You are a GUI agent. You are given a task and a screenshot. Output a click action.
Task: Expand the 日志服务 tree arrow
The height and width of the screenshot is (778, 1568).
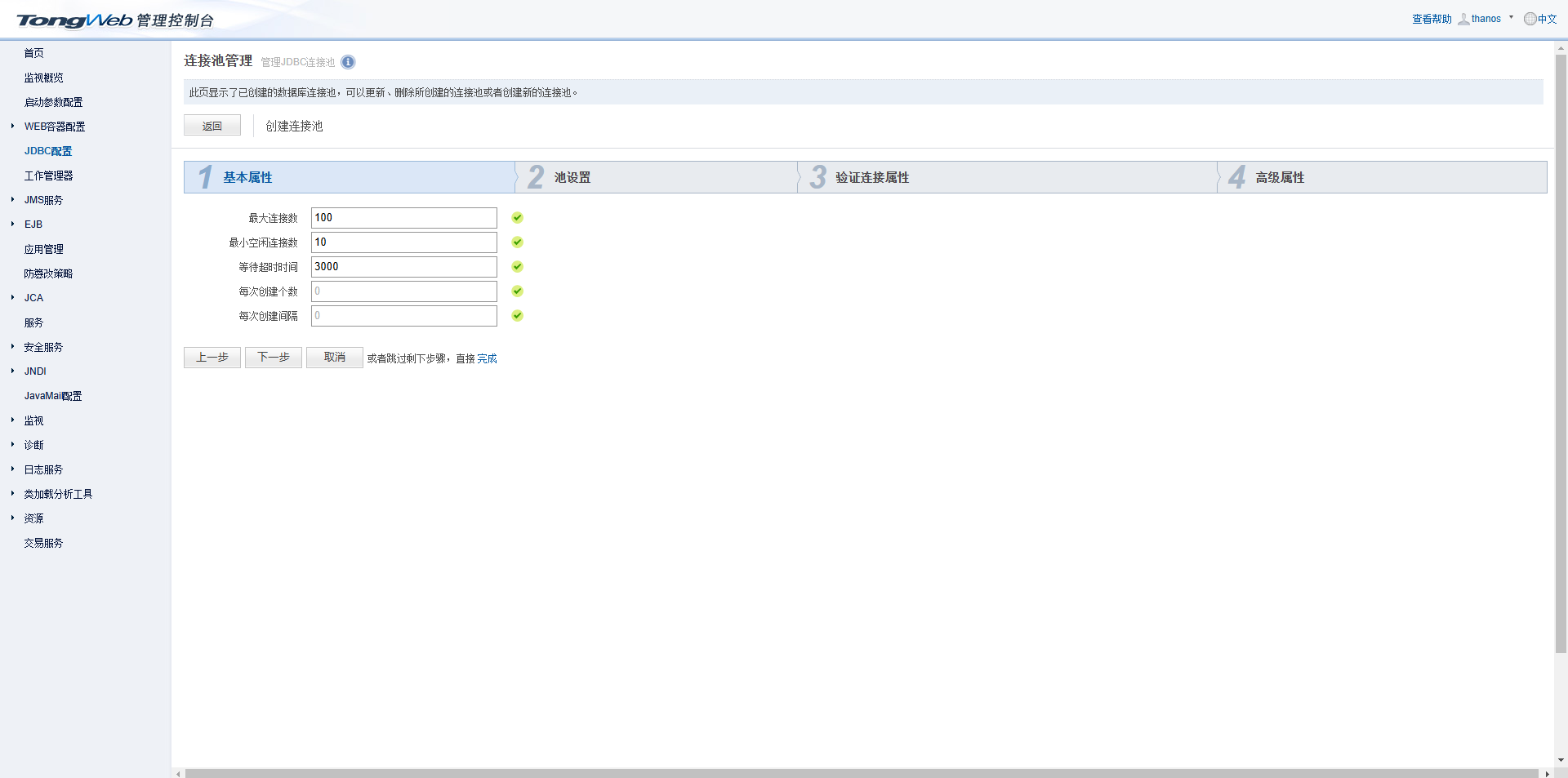13,469
